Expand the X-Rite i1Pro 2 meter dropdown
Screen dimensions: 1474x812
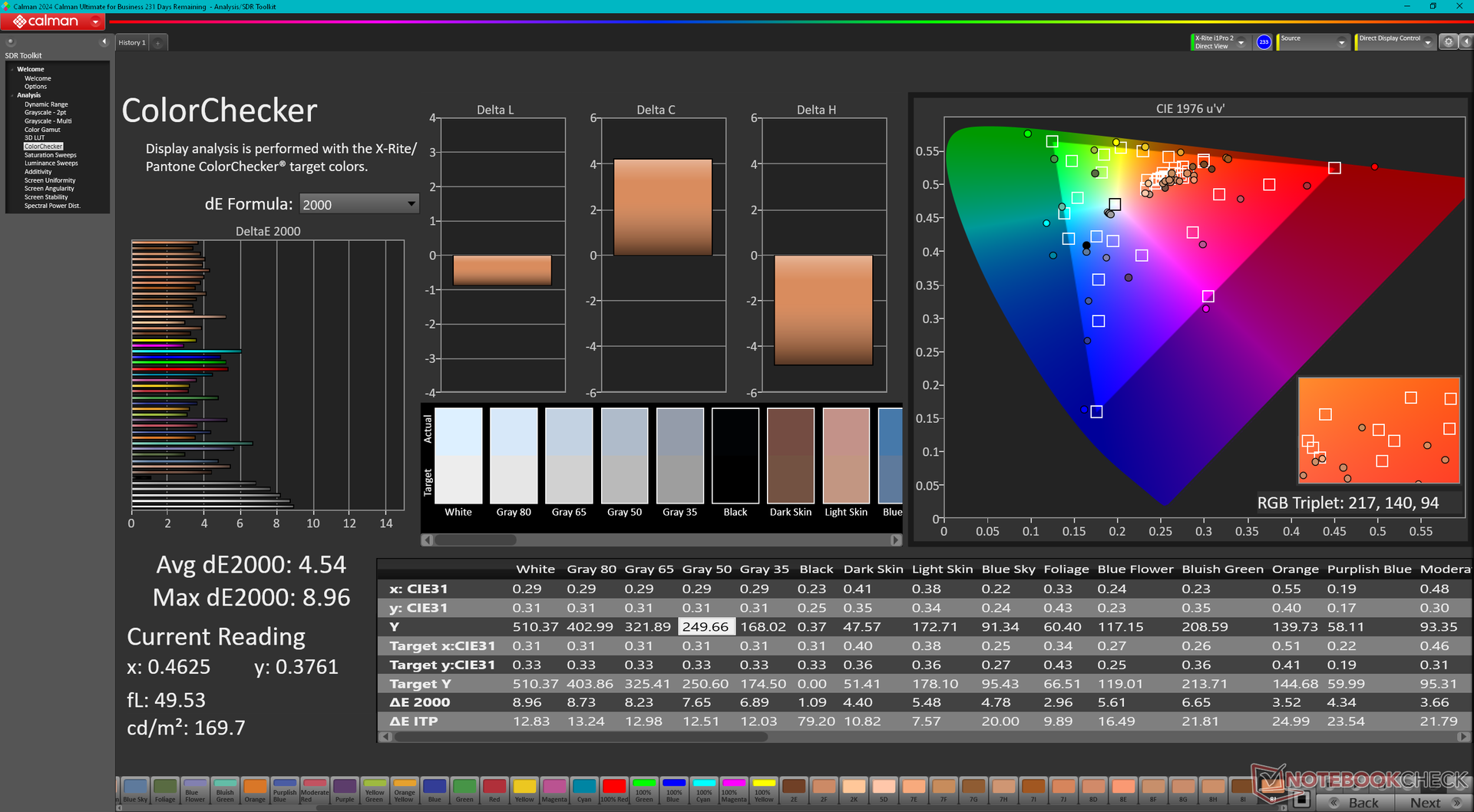tap(1241, 43)
